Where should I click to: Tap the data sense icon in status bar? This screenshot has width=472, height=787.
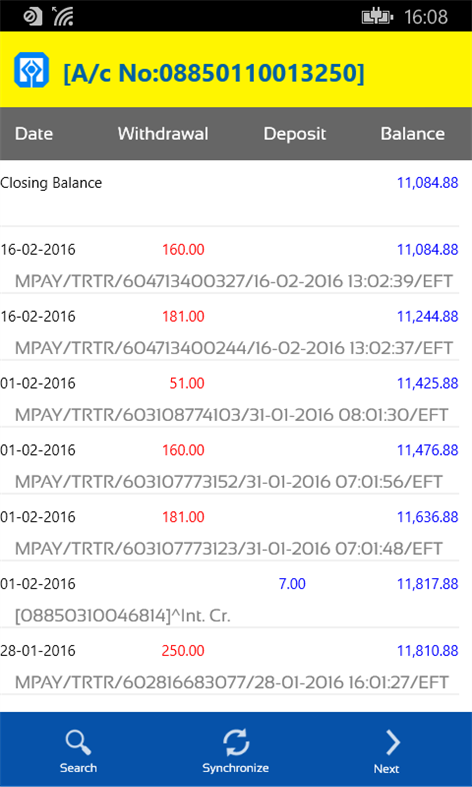pos(33,16)
